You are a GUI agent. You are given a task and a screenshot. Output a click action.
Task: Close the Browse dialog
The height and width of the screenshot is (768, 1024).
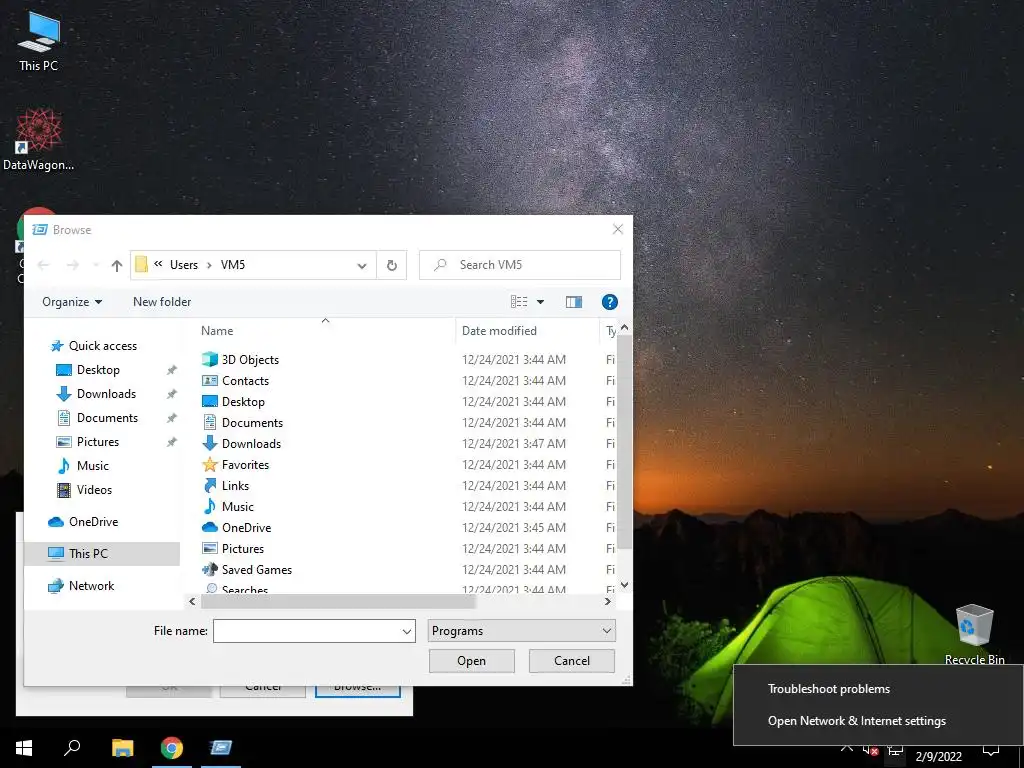[x=618, y=229]
